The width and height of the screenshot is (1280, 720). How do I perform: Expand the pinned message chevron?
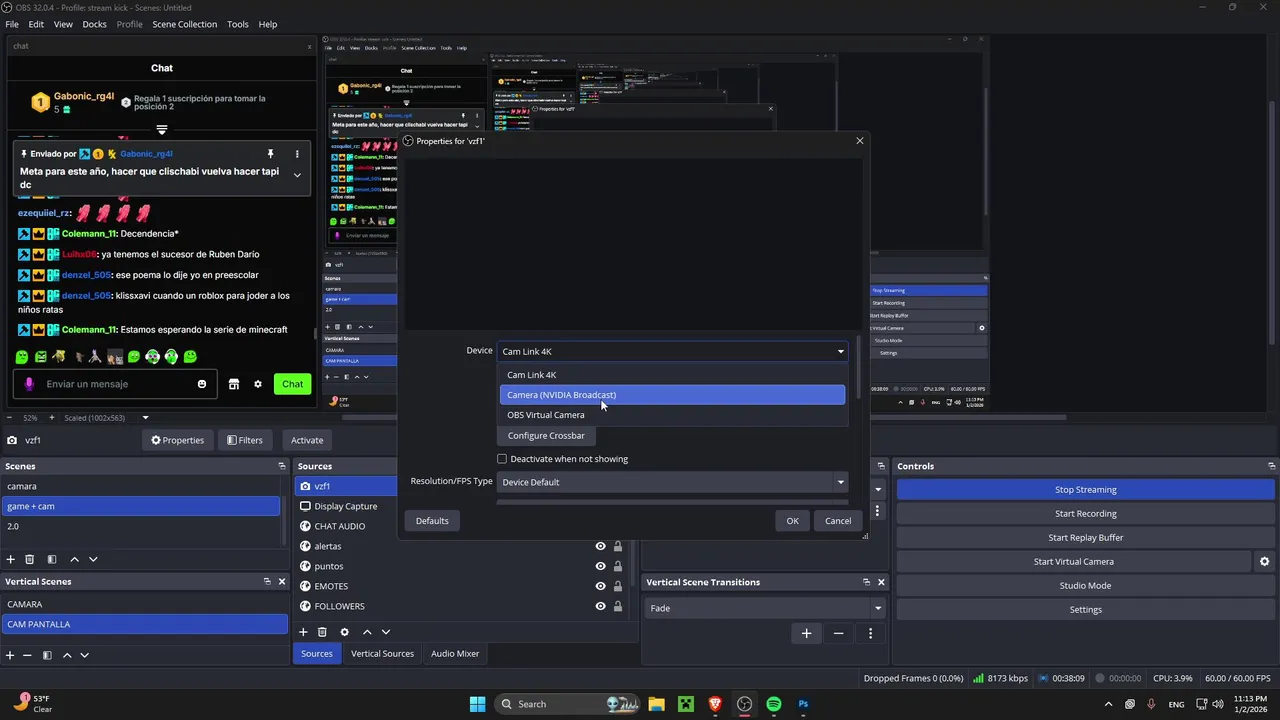tap(297, 175)
